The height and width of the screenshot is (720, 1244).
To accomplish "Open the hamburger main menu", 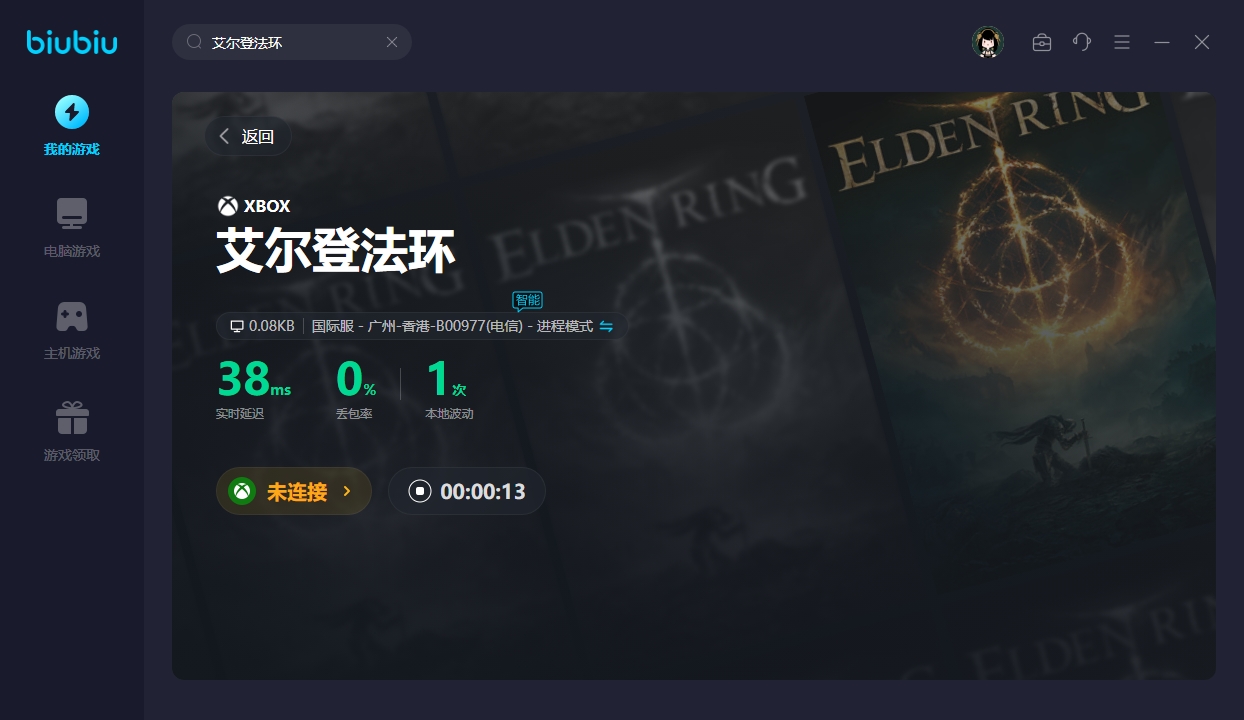I will tap(1122, 42).
